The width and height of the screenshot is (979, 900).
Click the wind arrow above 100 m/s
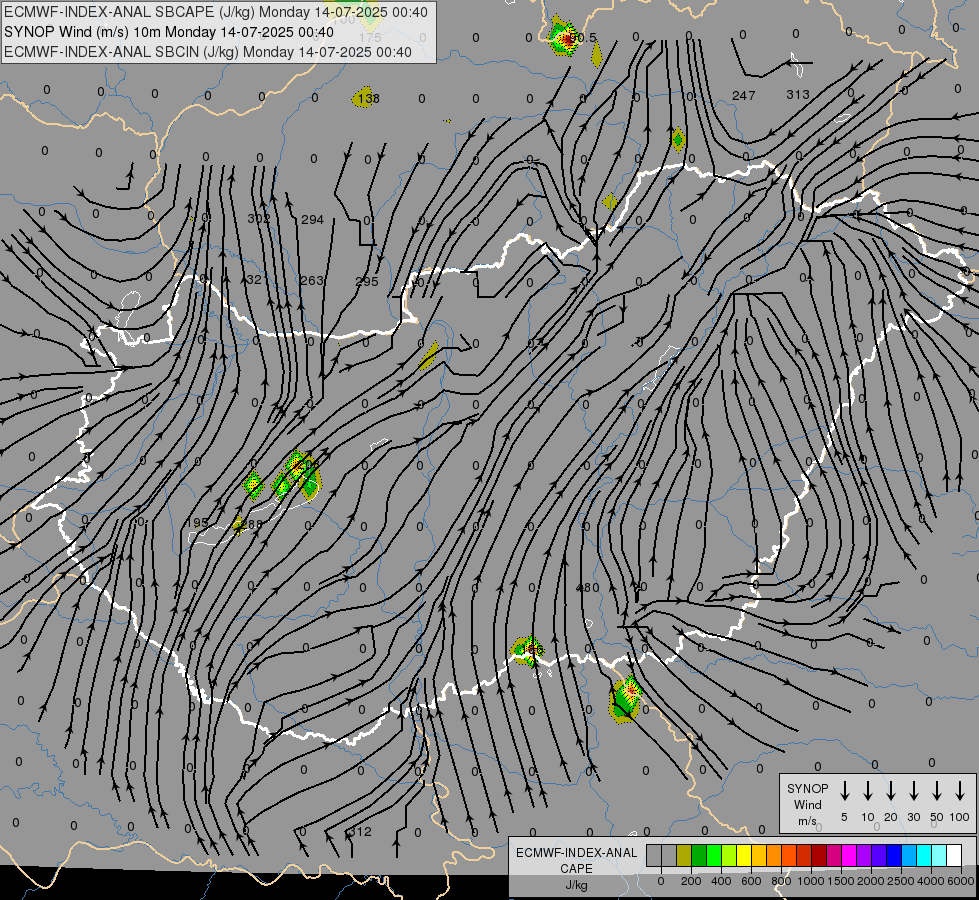pos(960,791)
